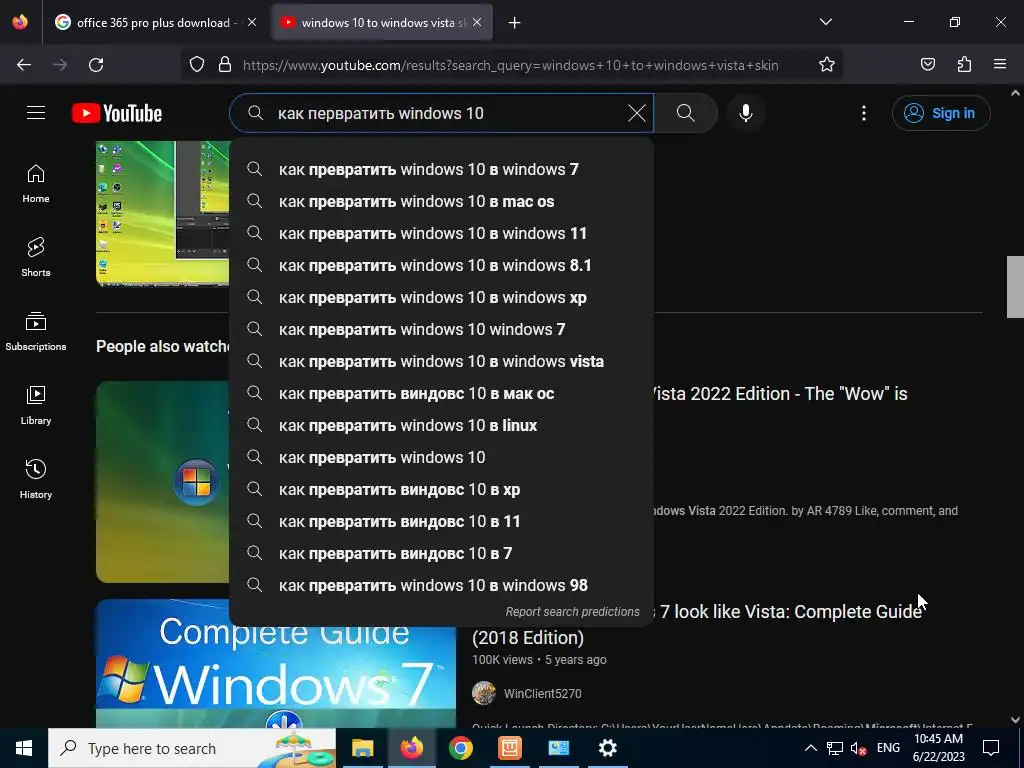The height and width of the screenshot is (768, 1024).
Task: Select suggestion 'виндовс 10 в 7'
Action: (441, 553)
